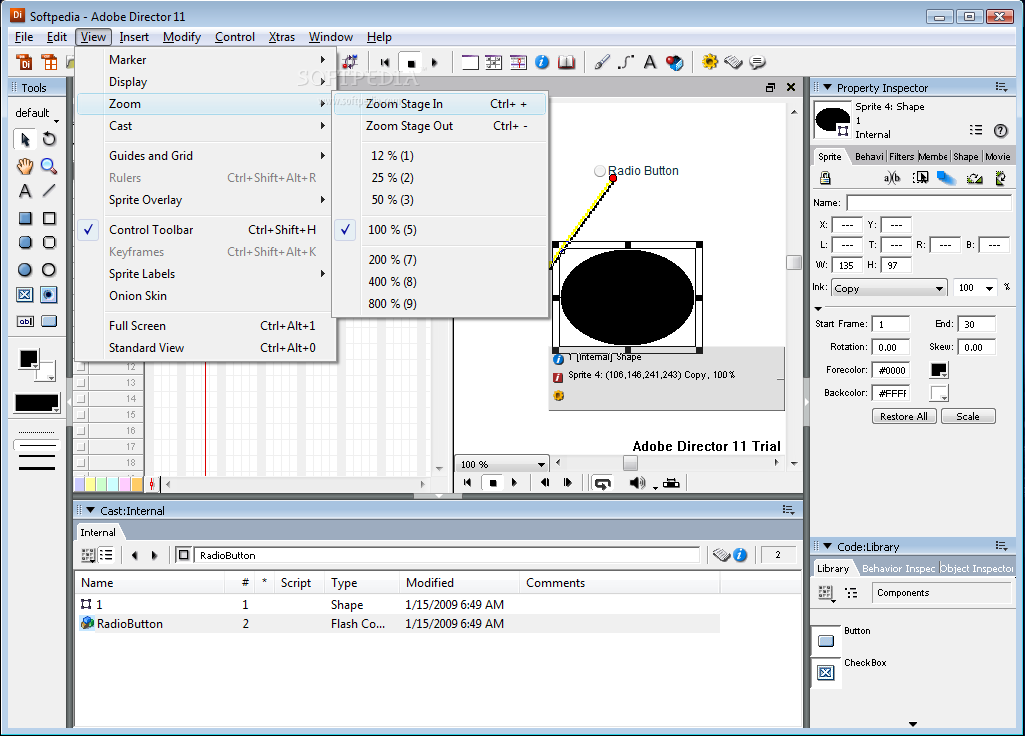The height and width of the screenshot is (736, 1025).
Task: Click the row 16 checkbox in the score
Action: pos(81,431)
